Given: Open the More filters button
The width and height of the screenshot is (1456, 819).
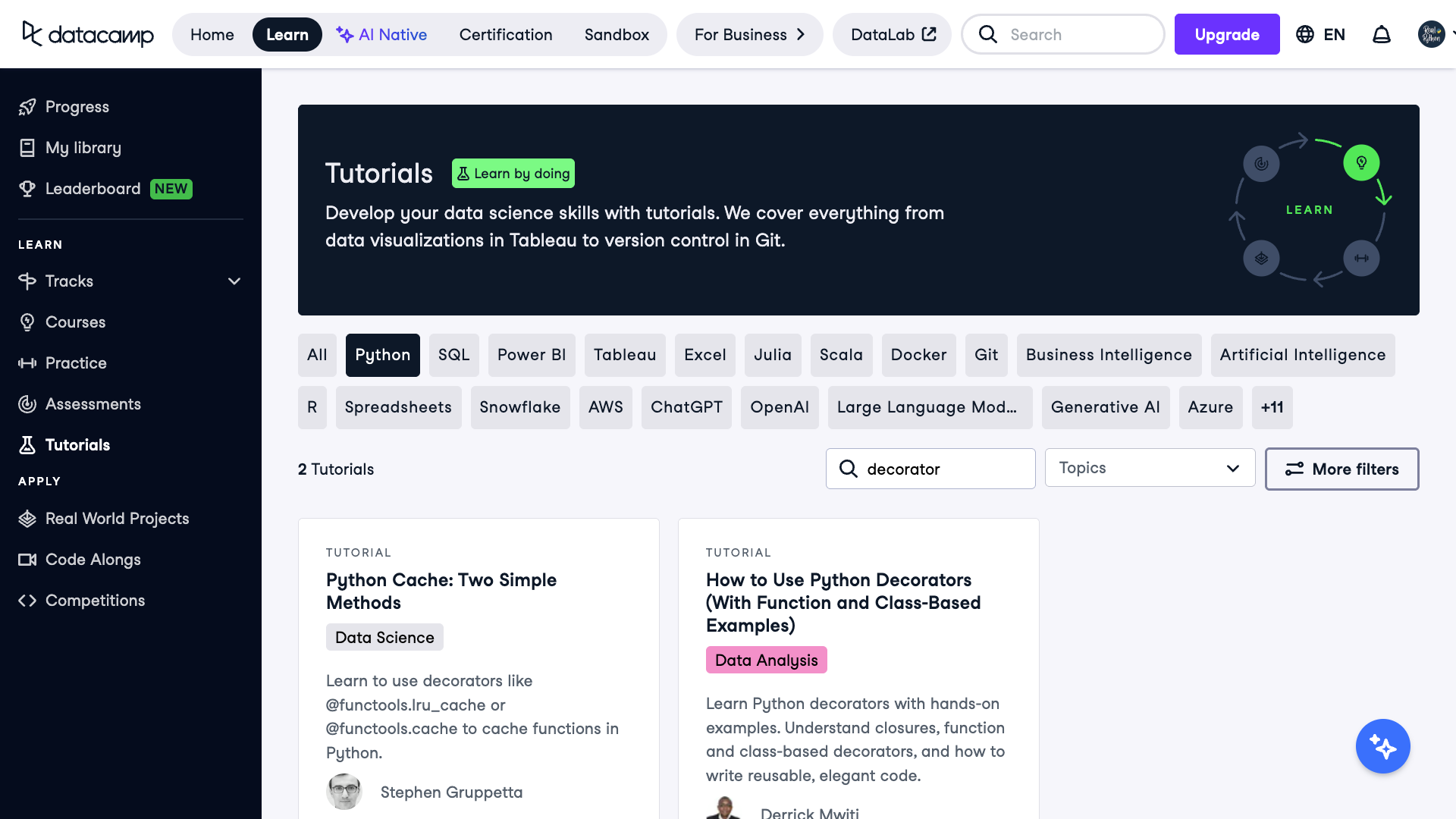Looking at the screenshot, I should [x=1341, y=469].
